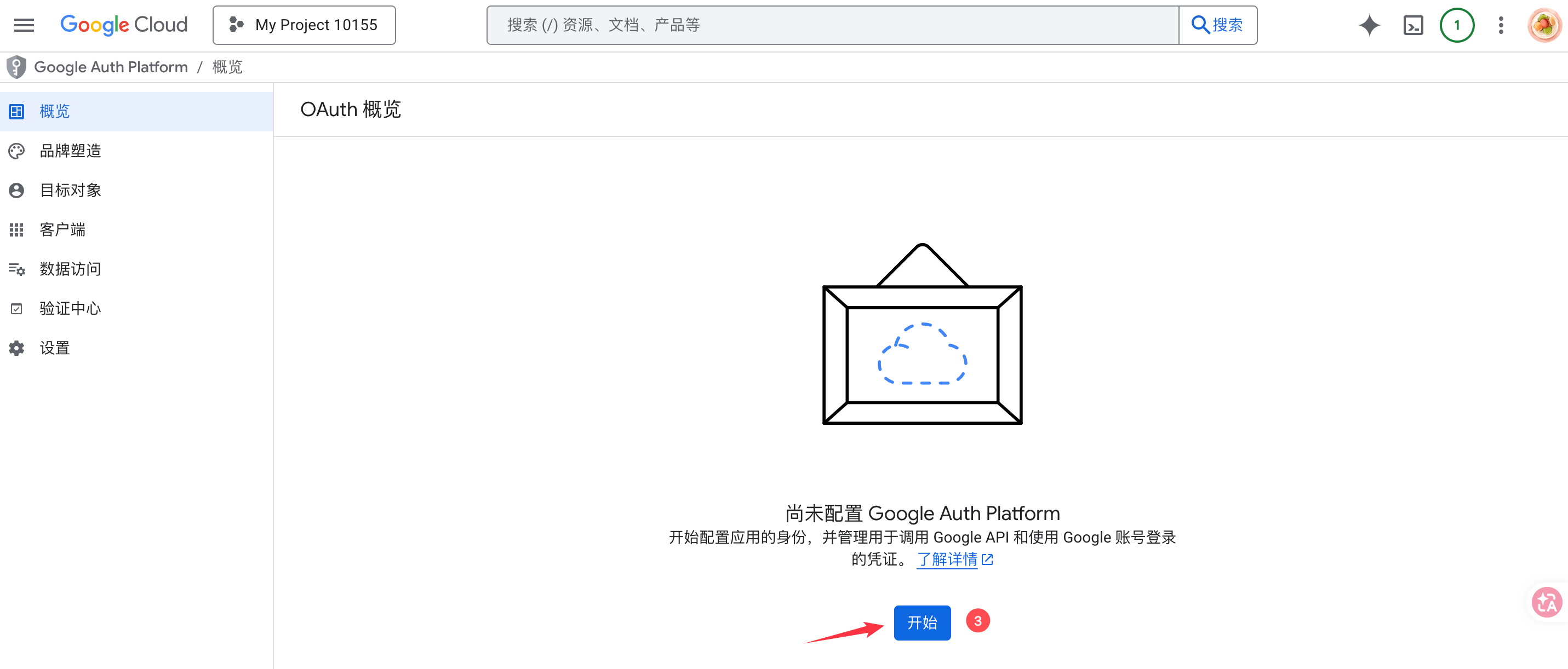
Task: Open 客户端 in the sidebar
Action: [x=136, y=230]
